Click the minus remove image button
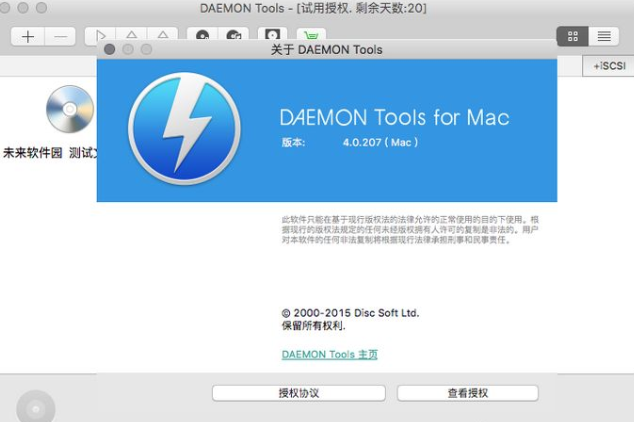The width and height of the screenshot is (634, 422). click(x=60, y=37)
